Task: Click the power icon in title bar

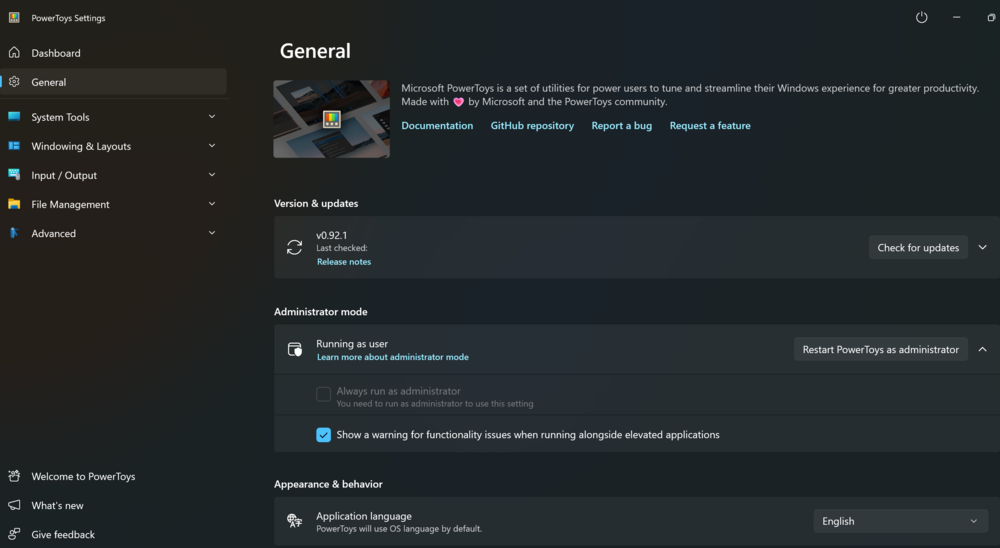Action: pyautogui.click(x=922, y=18)
